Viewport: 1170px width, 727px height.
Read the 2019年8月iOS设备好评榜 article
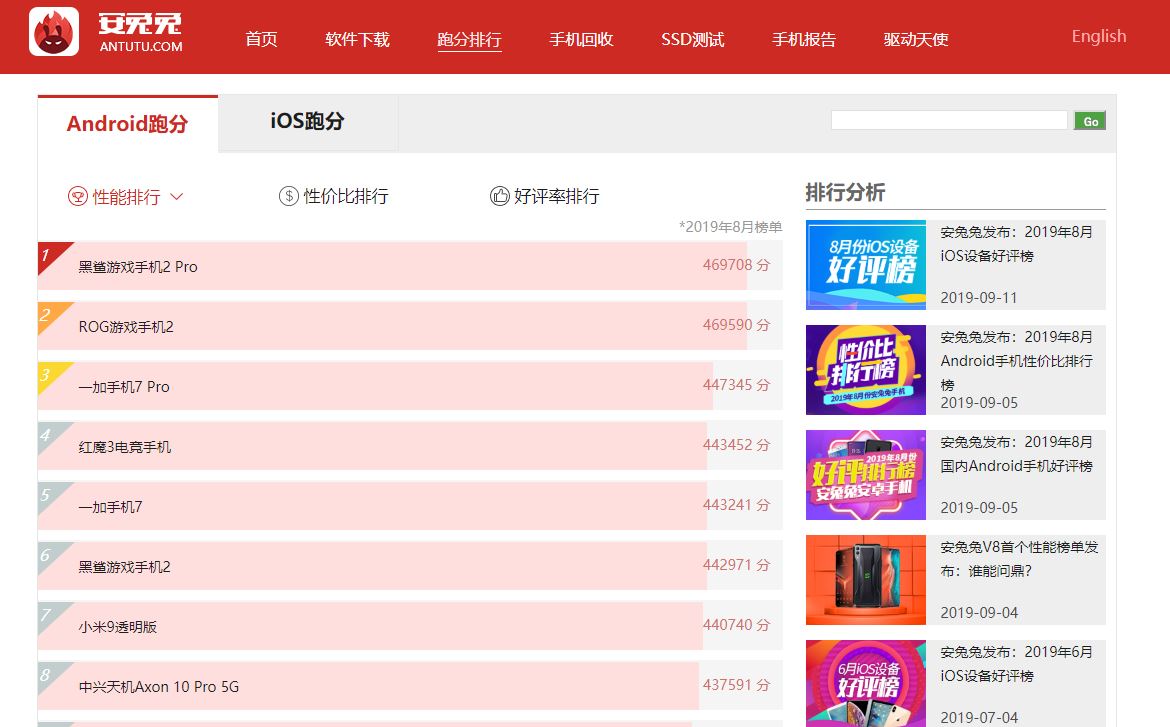tap(1016, 244)
